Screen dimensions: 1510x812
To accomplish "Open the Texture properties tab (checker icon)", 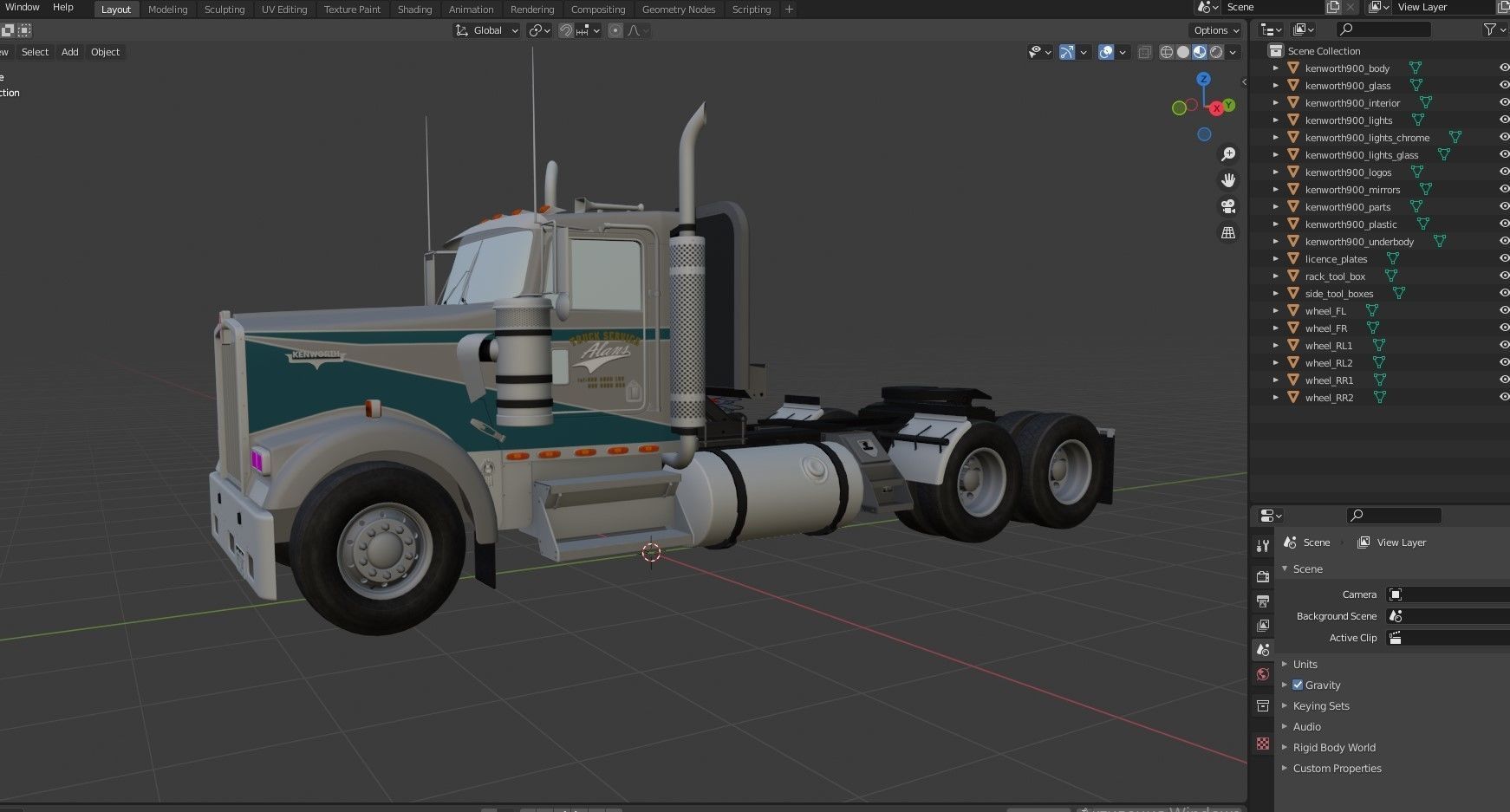I will [1263, 744].
